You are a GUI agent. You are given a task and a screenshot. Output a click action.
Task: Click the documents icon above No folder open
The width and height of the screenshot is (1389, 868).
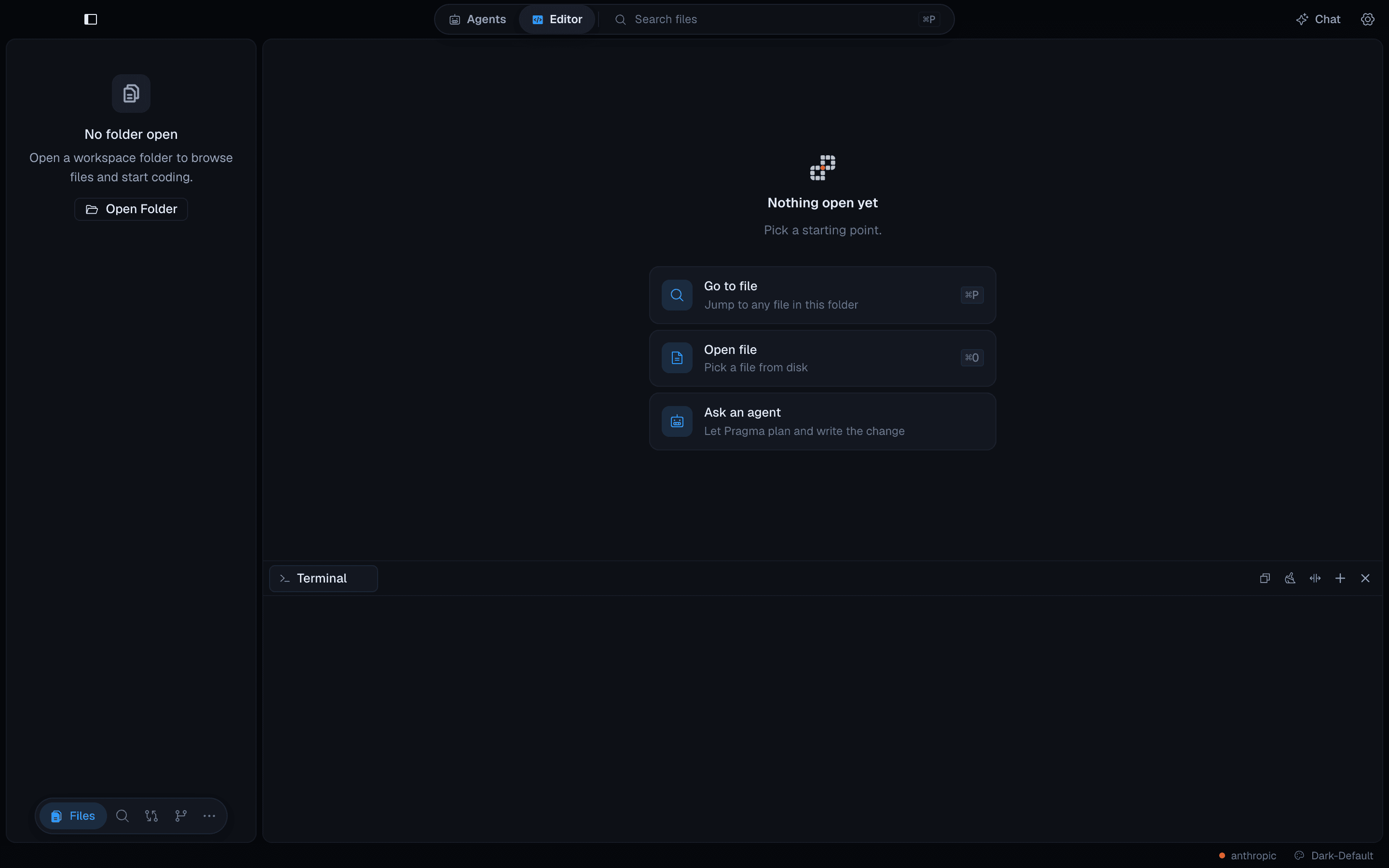131,94
